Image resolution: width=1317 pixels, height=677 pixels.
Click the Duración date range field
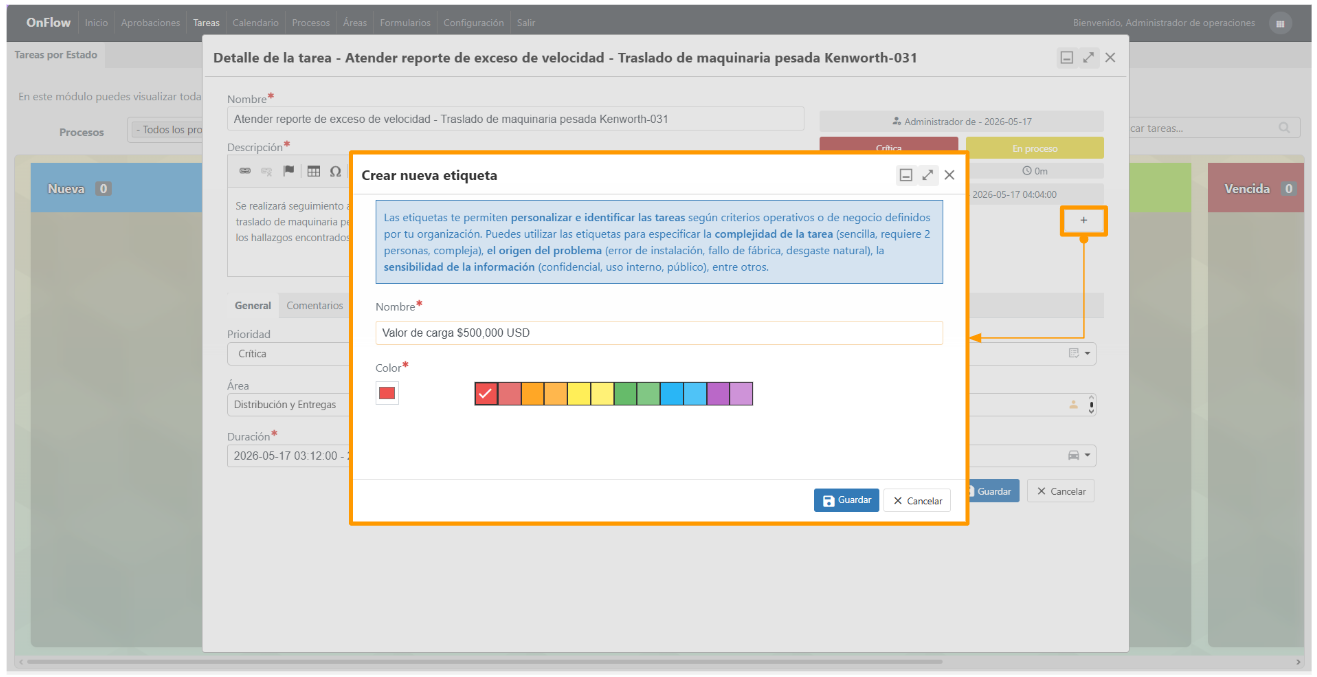288,456
